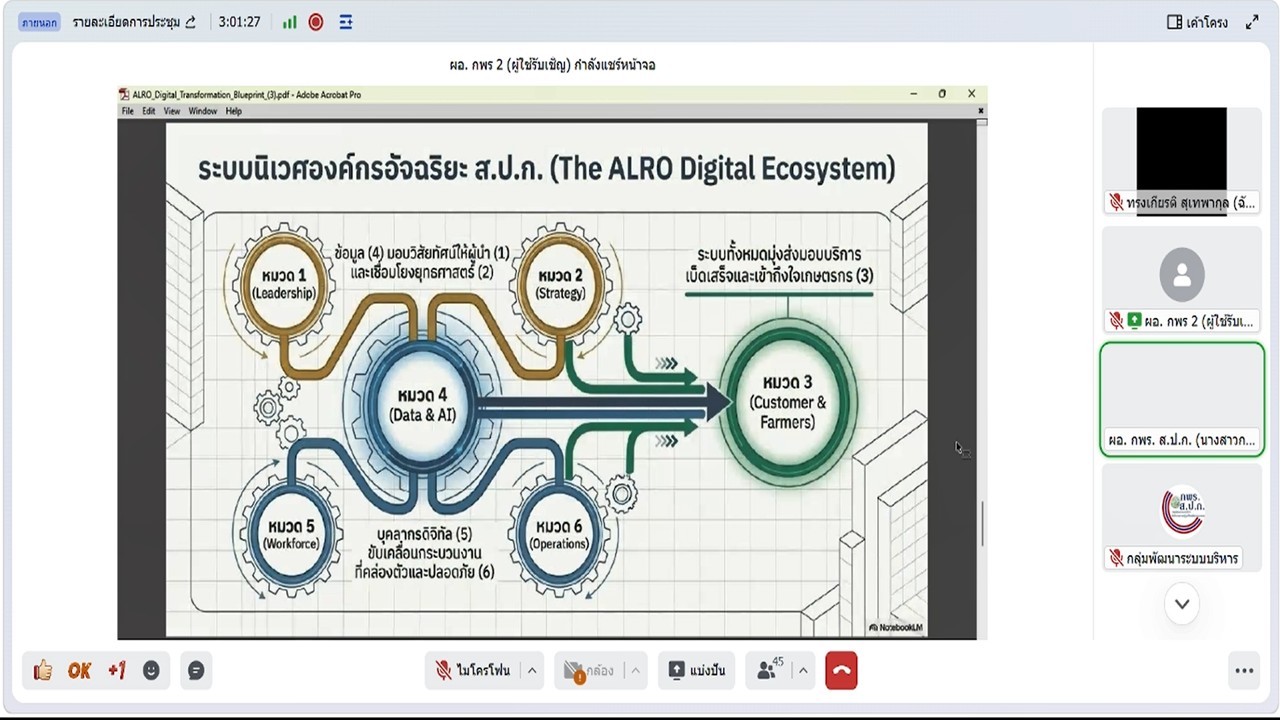Open meeting details (รายละเอียดการประชุม)
Screen dimensions: 1280x720
(126, 22)
